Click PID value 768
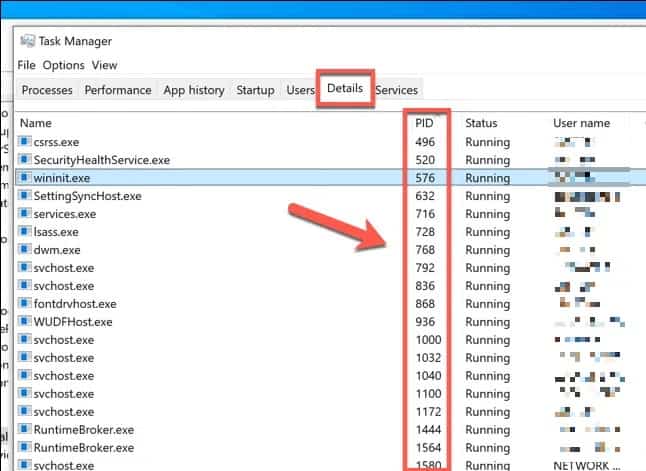The image size is (646, 471). [425, 250]
